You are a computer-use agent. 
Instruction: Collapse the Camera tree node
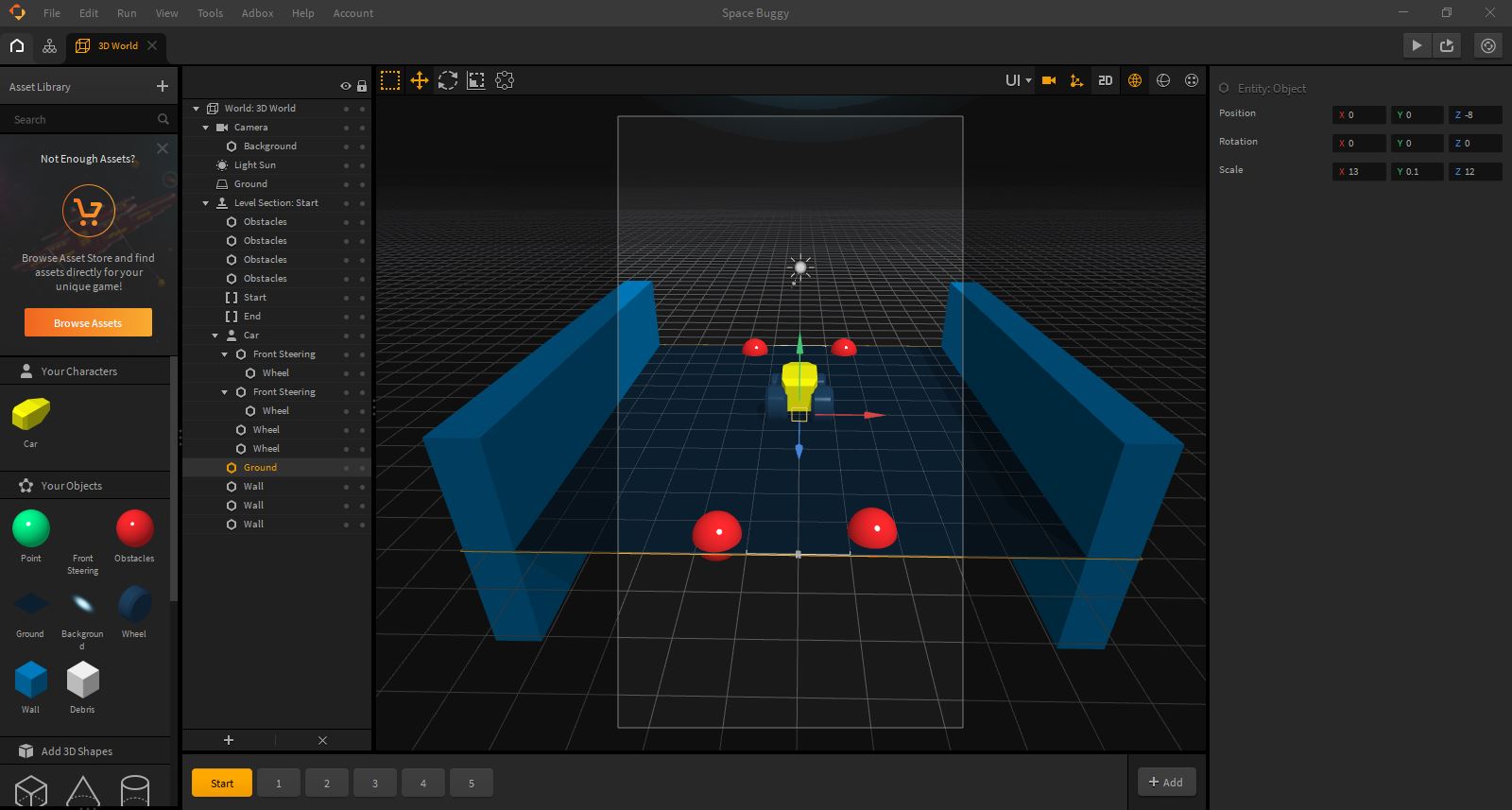coord(206,128)
